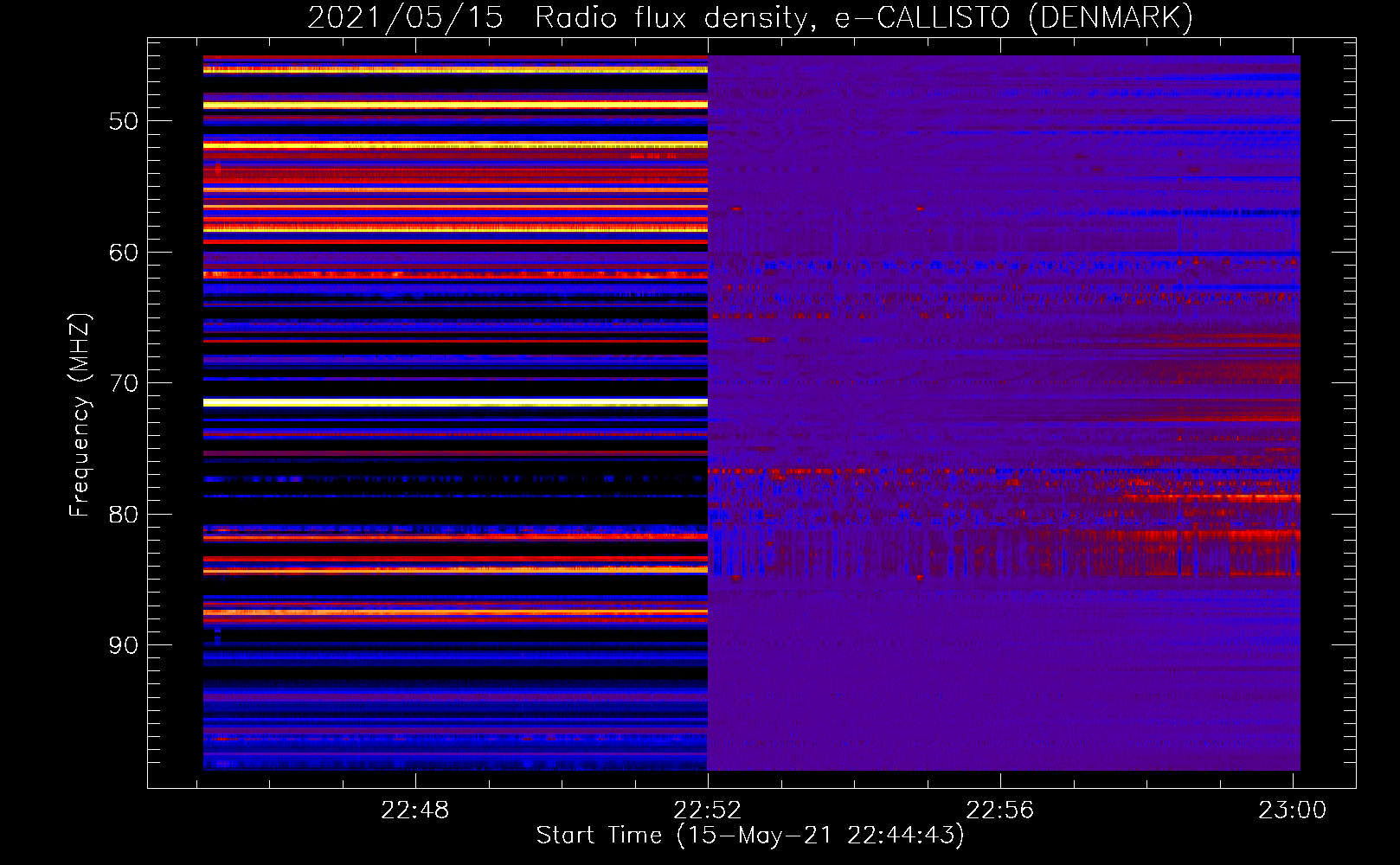Click the 70 frequency tick label
Viewport: 1400px width, 865px height.
[123, 383]
